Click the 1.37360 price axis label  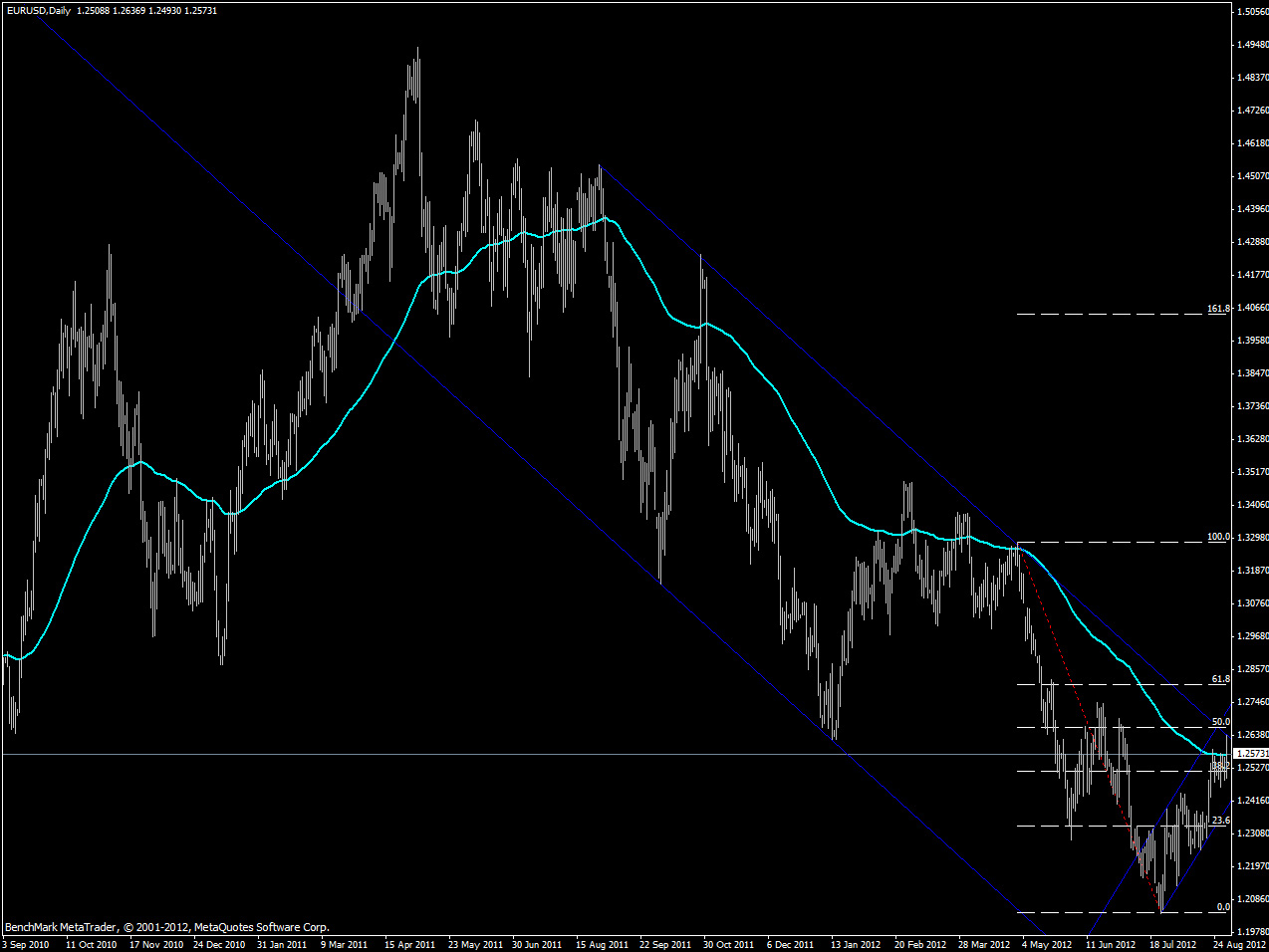[1252, 406]
